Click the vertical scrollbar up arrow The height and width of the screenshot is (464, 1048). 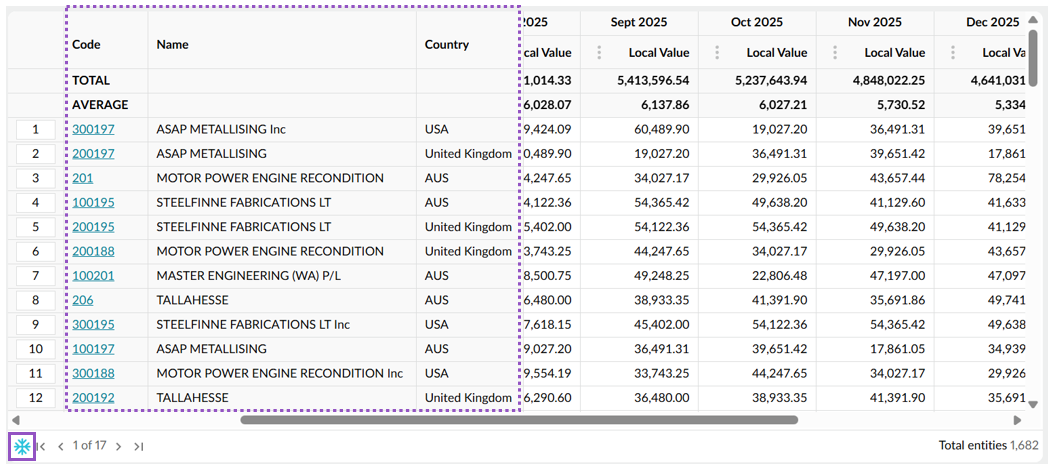click(1033, 19)
